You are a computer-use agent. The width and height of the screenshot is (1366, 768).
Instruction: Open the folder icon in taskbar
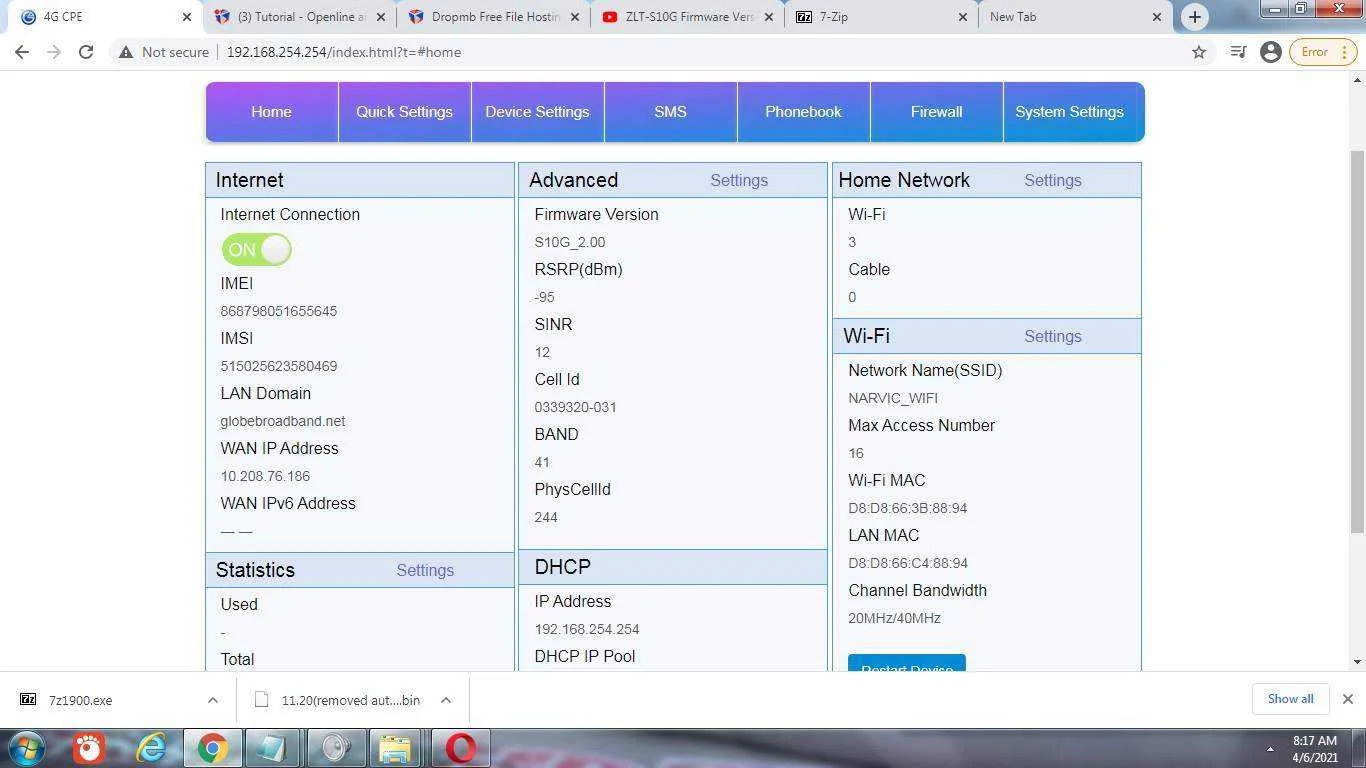click(395, 748)
